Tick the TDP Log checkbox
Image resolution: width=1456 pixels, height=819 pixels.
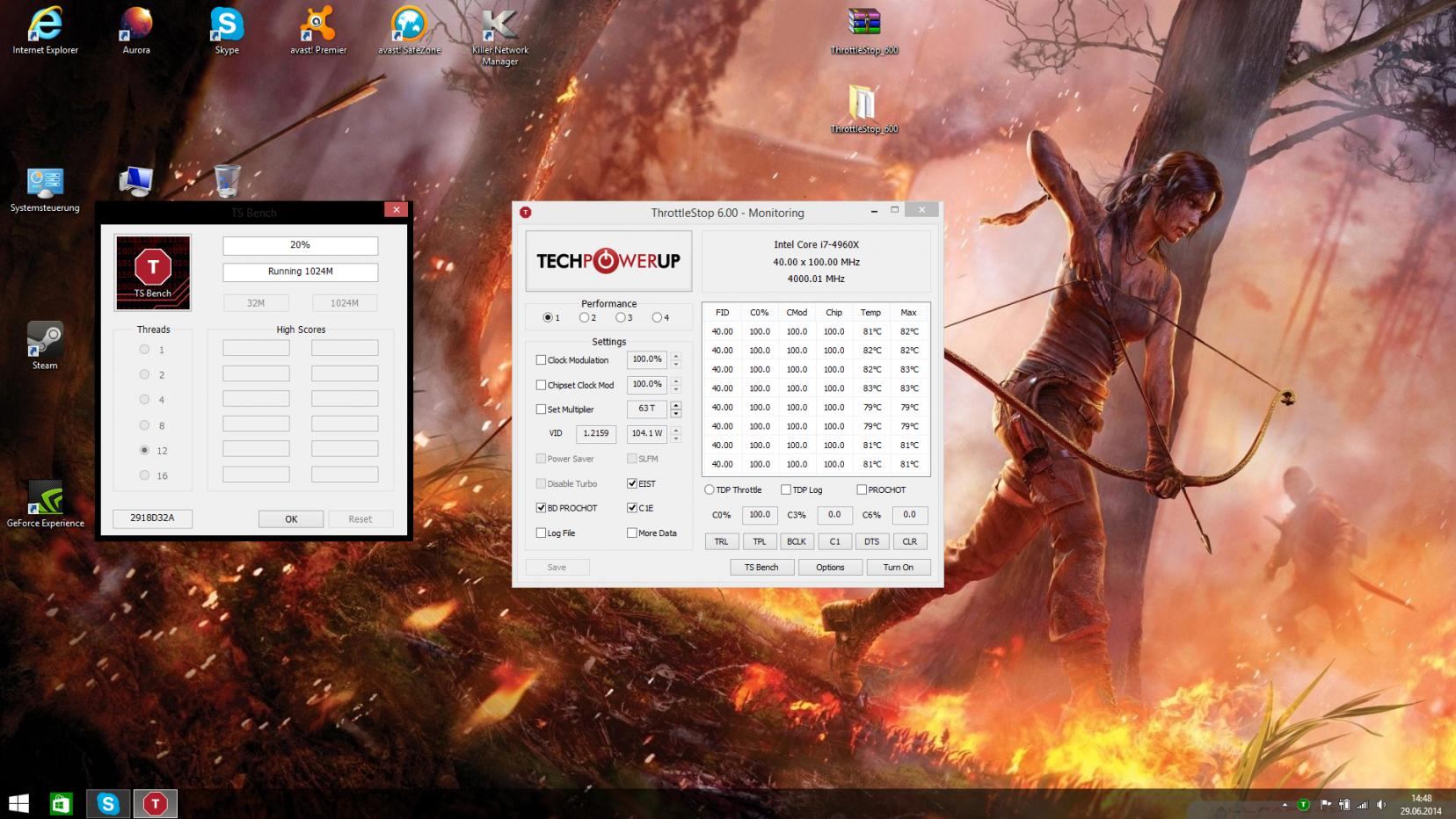786,490
